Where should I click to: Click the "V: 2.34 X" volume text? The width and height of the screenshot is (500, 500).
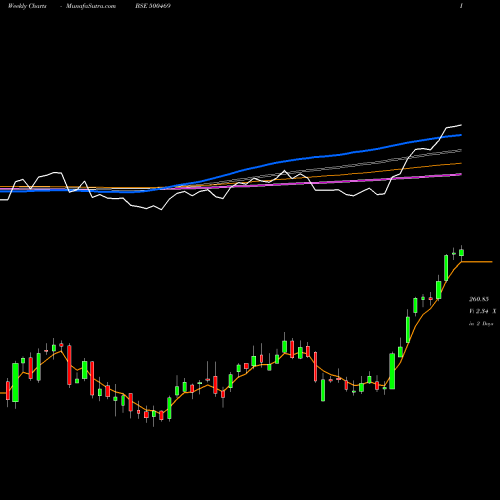[x=482, y=311]
